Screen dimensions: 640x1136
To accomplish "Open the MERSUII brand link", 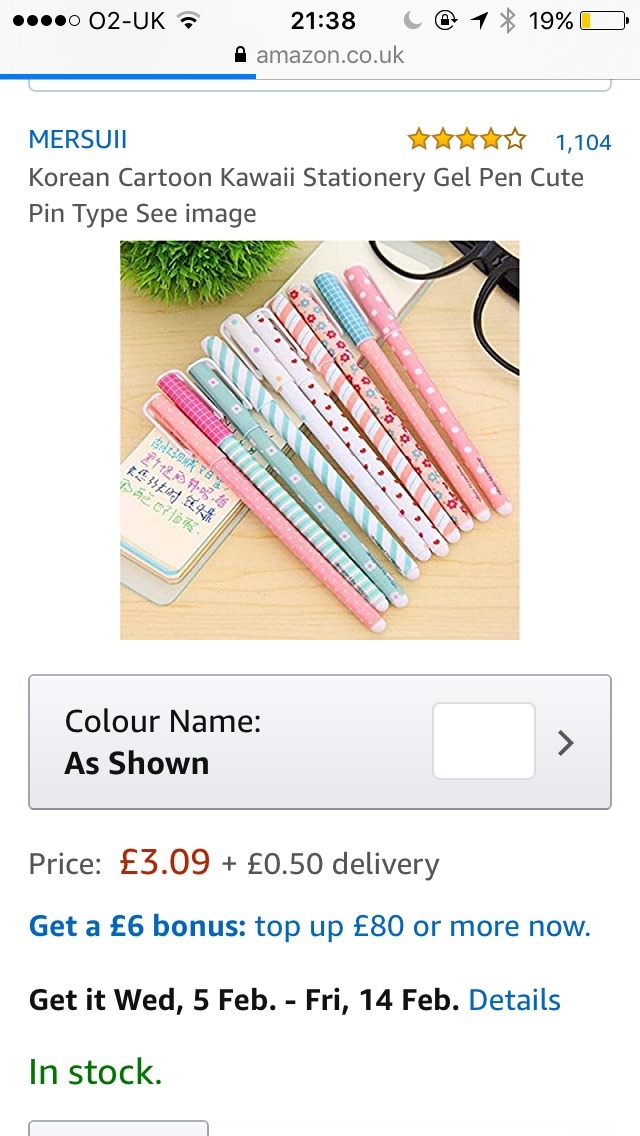I will pos(78,139).
